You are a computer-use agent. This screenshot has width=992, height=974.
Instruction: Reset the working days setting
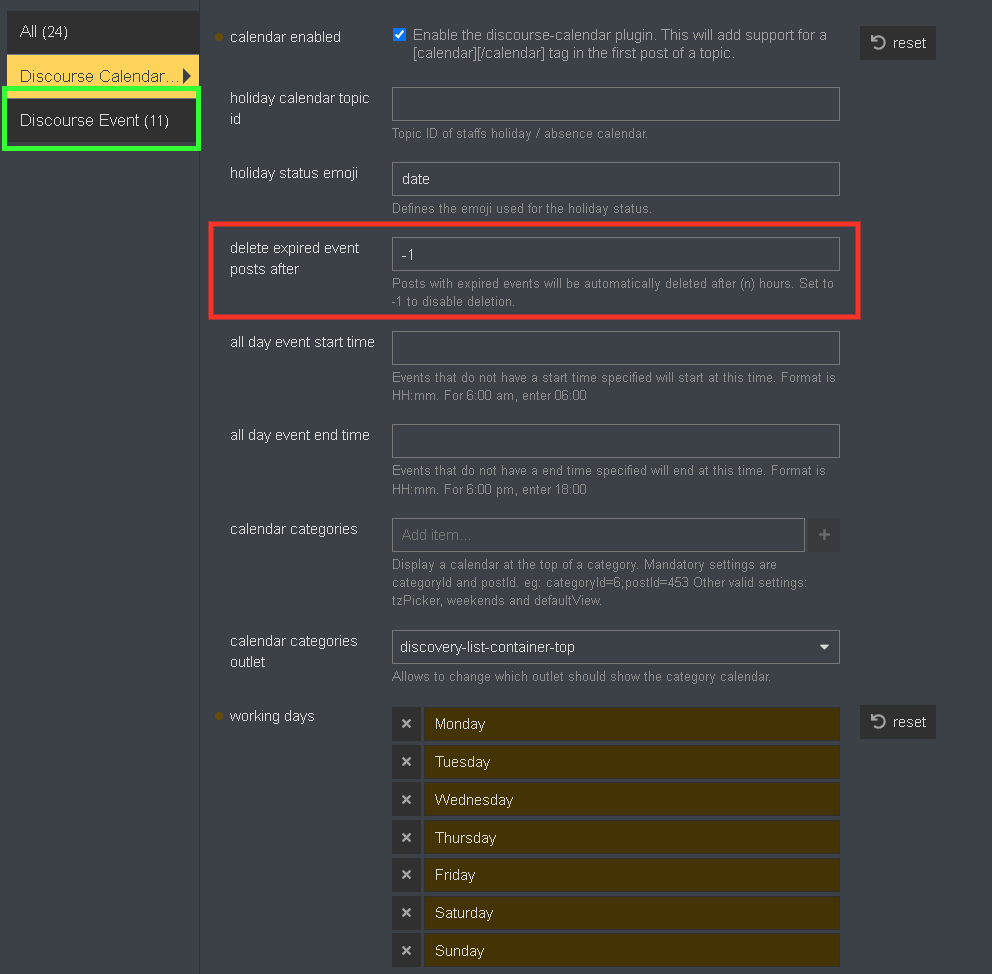[x=898, y=722]
